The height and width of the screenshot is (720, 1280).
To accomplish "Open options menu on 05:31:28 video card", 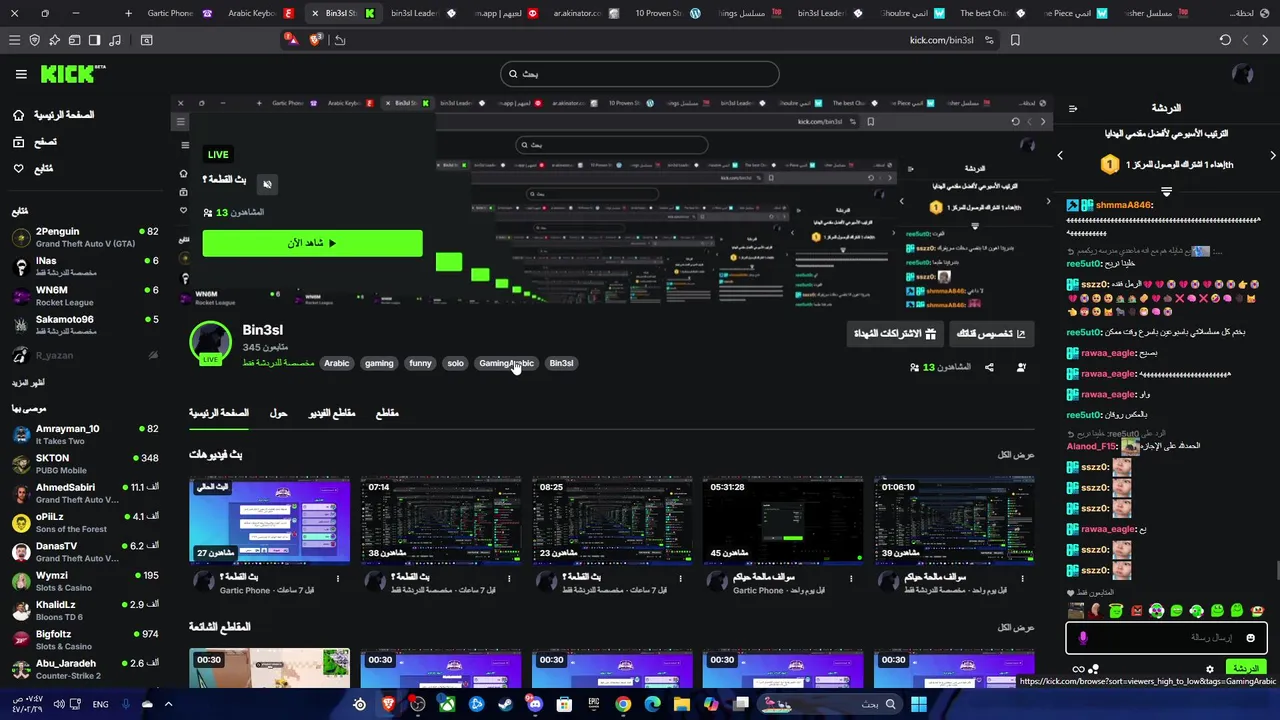I will (x=852, y=579).
